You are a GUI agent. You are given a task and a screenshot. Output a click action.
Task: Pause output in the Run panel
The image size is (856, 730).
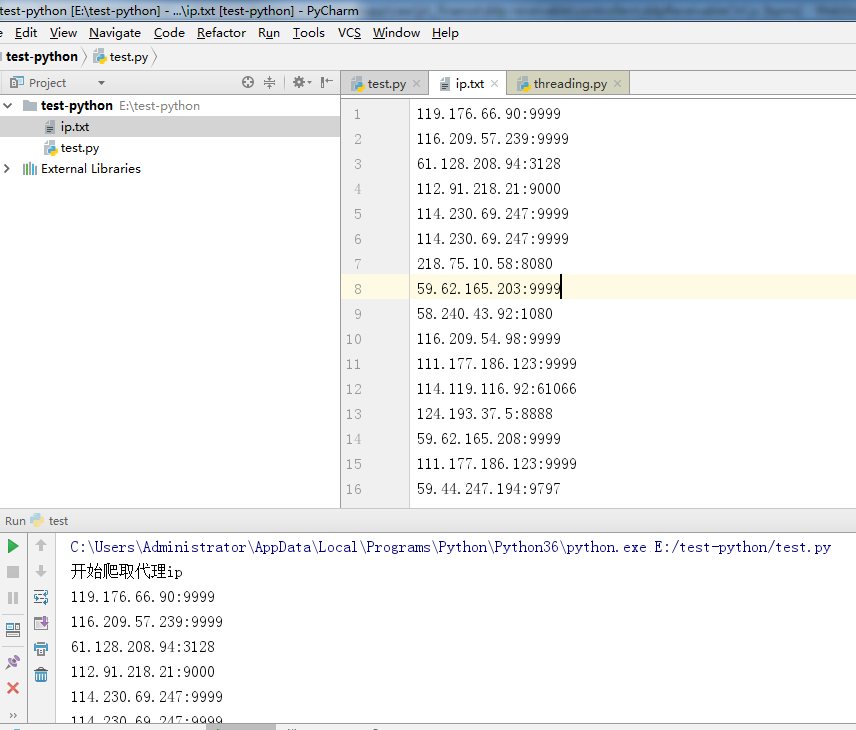13,598
